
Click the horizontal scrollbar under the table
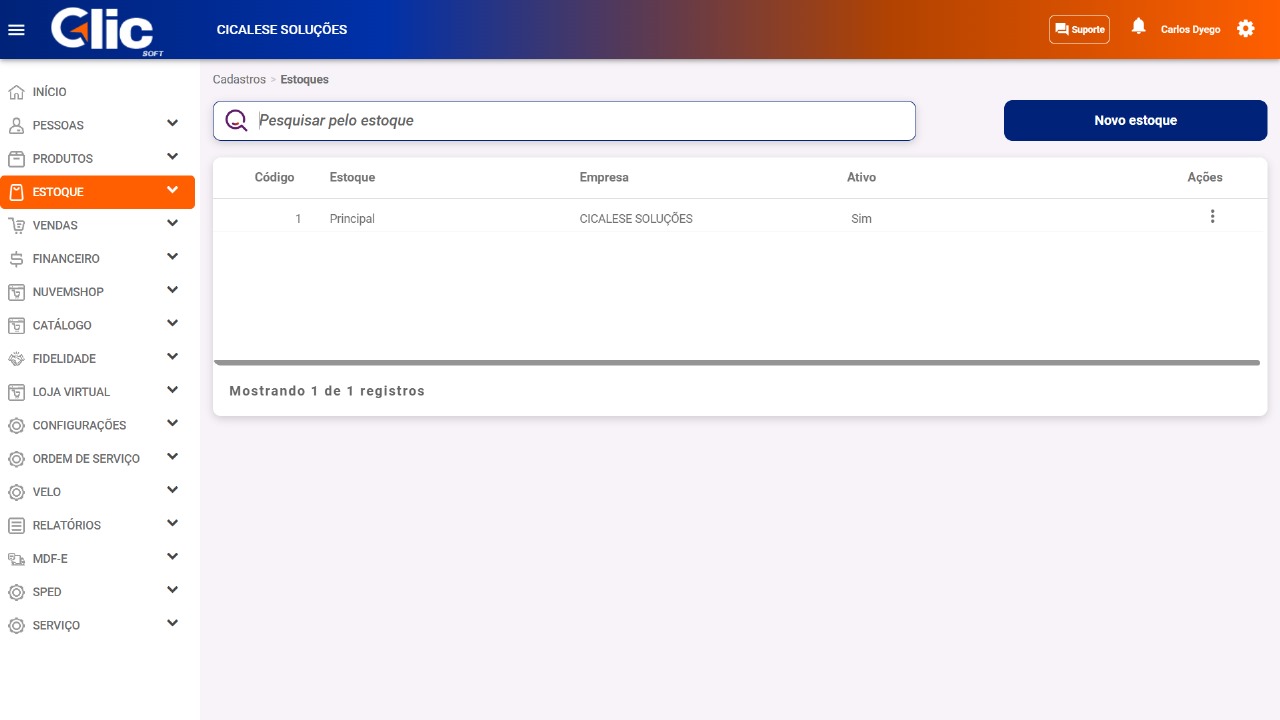(x=736, y=363)
